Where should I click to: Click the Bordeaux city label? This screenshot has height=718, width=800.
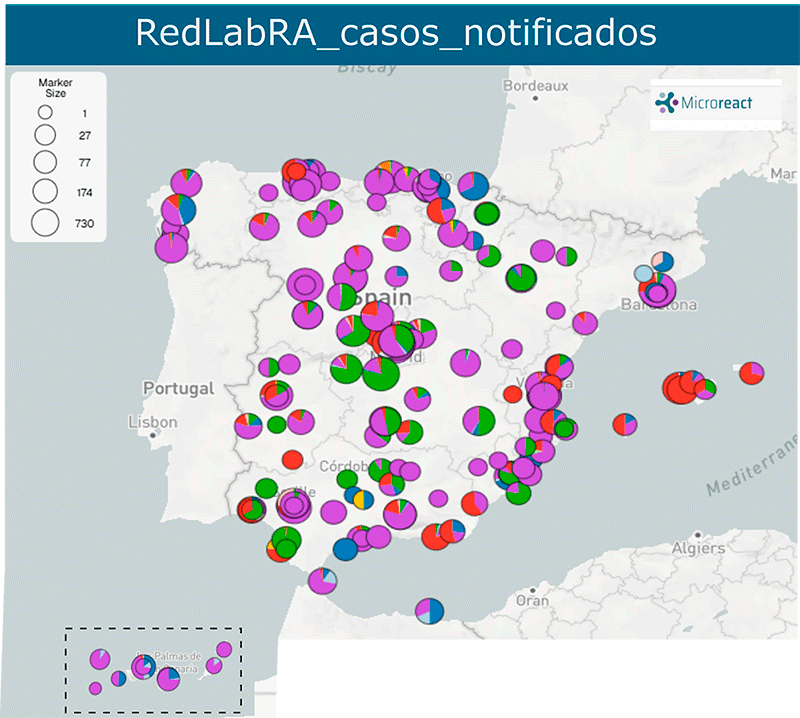click(535, 86)
